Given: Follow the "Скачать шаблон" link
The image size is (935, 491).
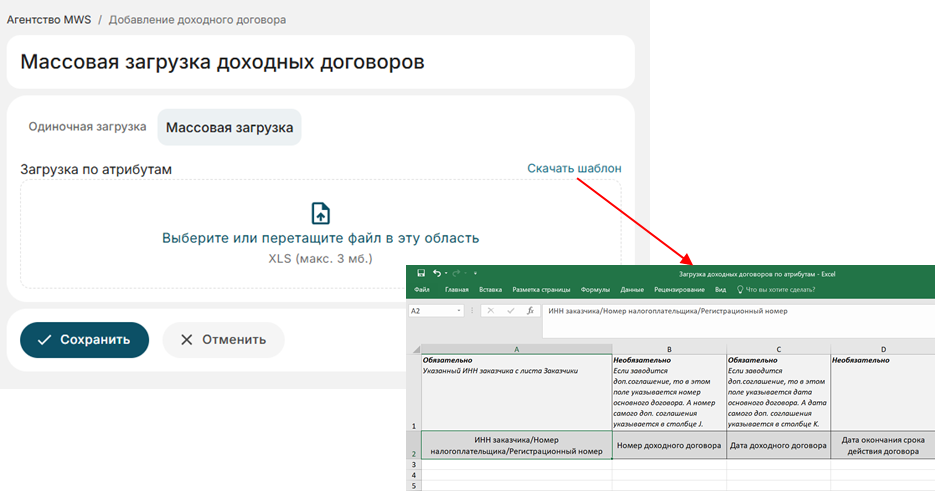Looking at the screenshot, I should 574,169.
